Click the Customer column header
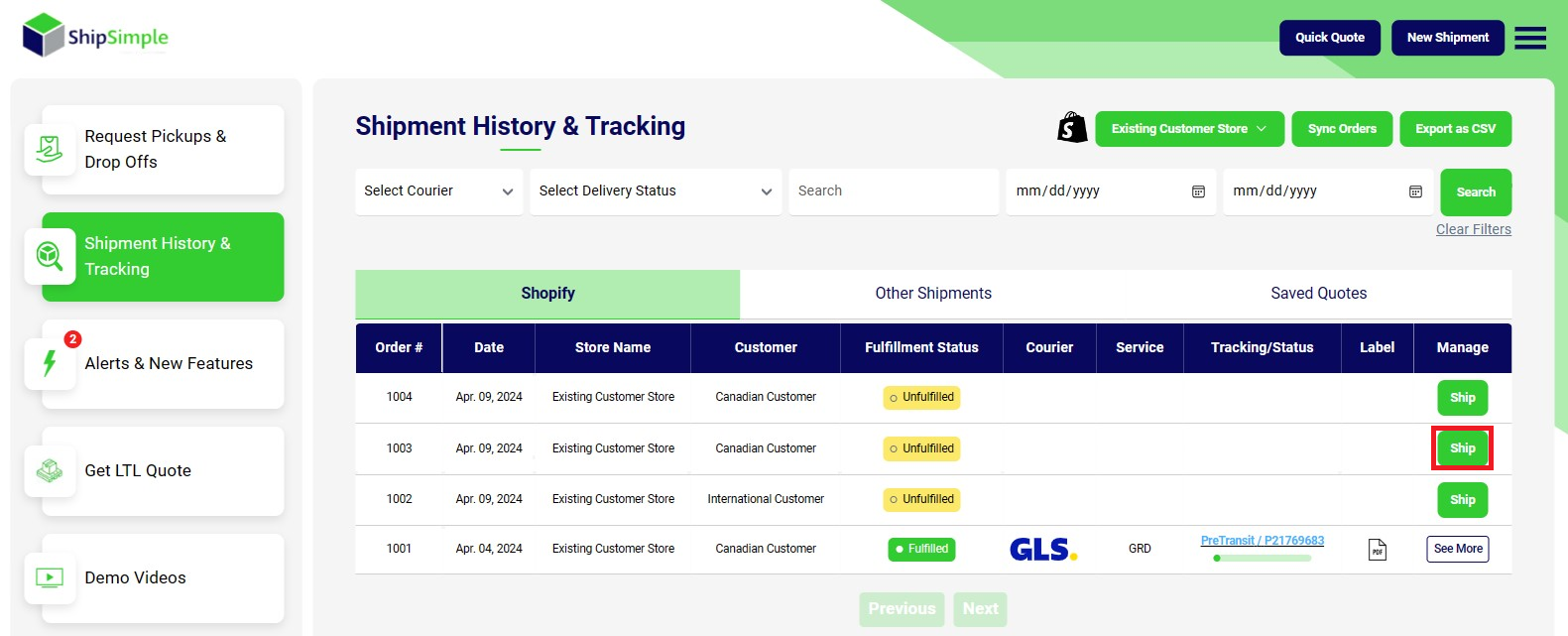 766,347
